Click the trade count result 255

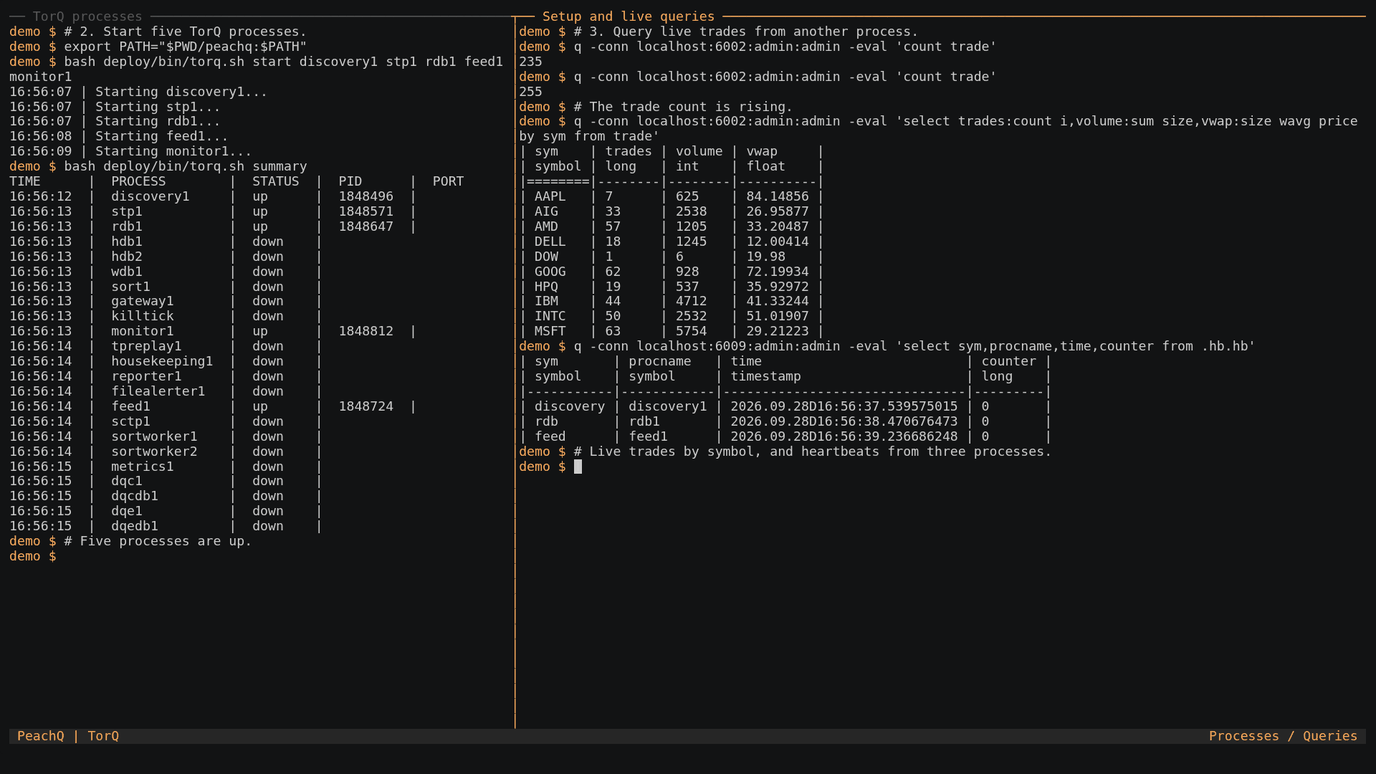pos(531,91)
